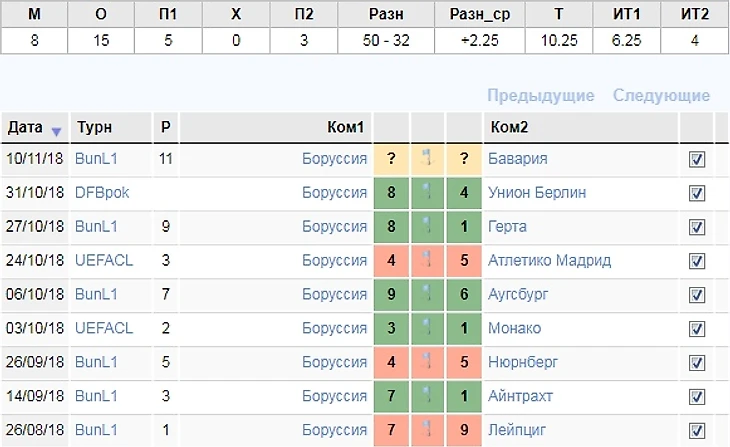730x447 pixels.
Task: Sort table by Турн column header
Action: [x=93, y=128]
